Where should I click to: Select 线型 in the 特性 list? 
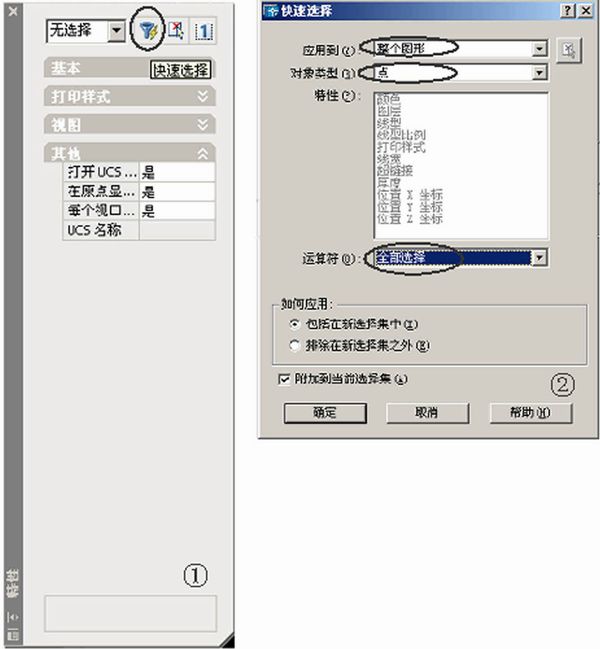[389, 123]
